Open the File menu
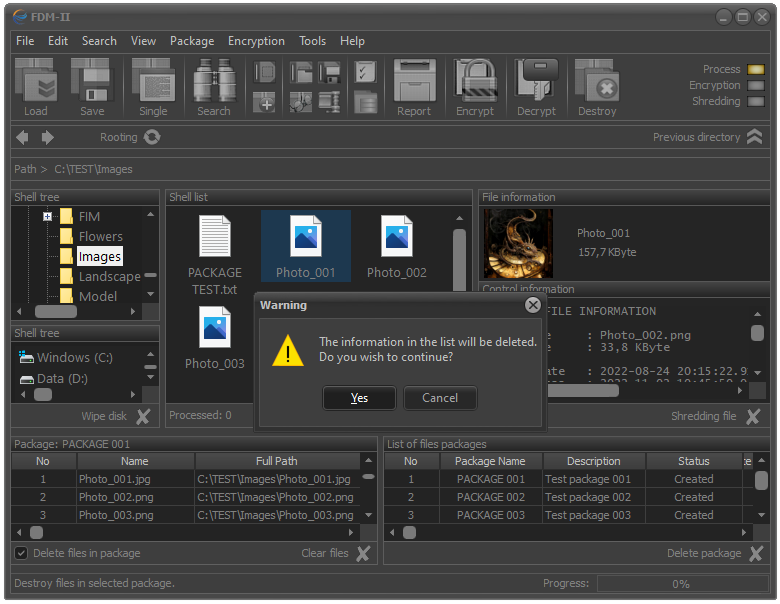780x604 pixels. coord(25,41)
